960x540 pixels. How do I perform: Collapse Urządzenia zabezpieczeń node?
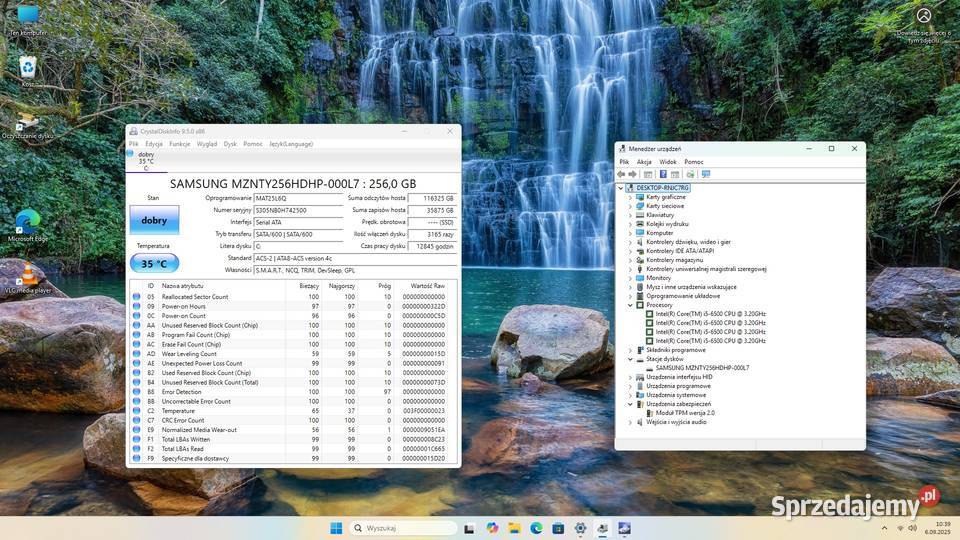click(x=630, y=404)
